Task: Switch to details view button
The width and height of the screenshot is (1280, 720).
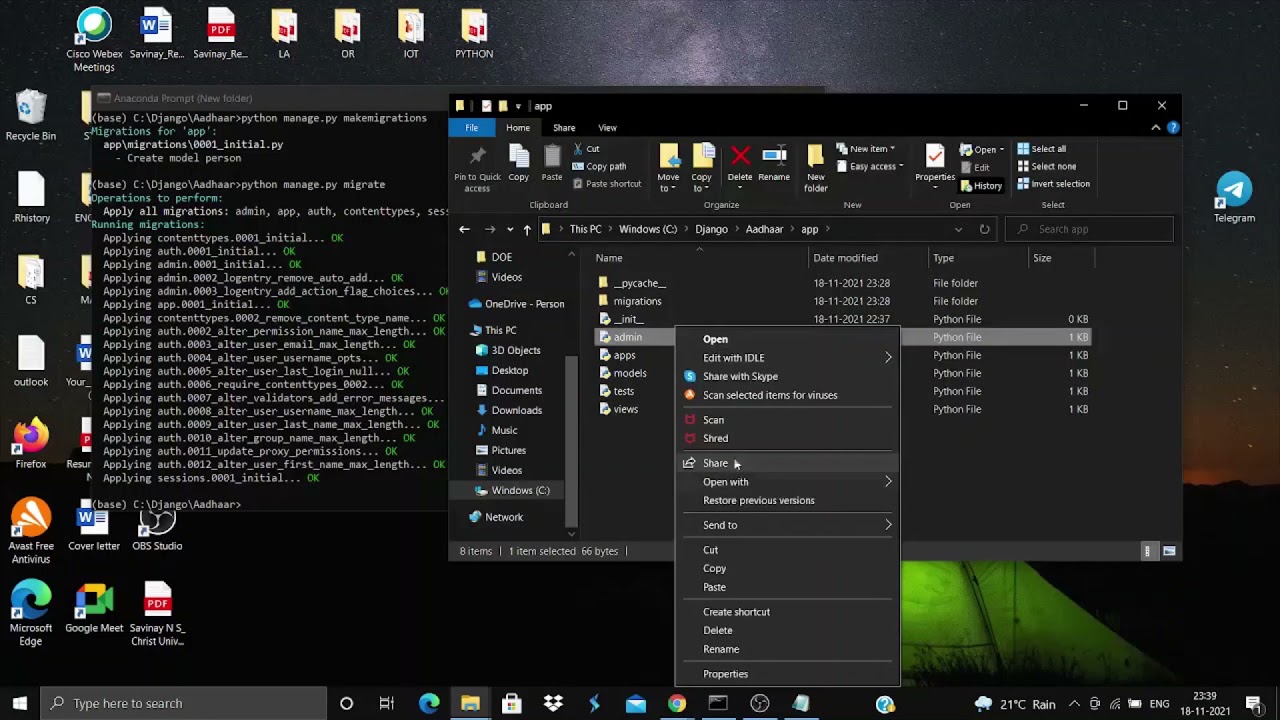Action: click(x=1148, y=551)
